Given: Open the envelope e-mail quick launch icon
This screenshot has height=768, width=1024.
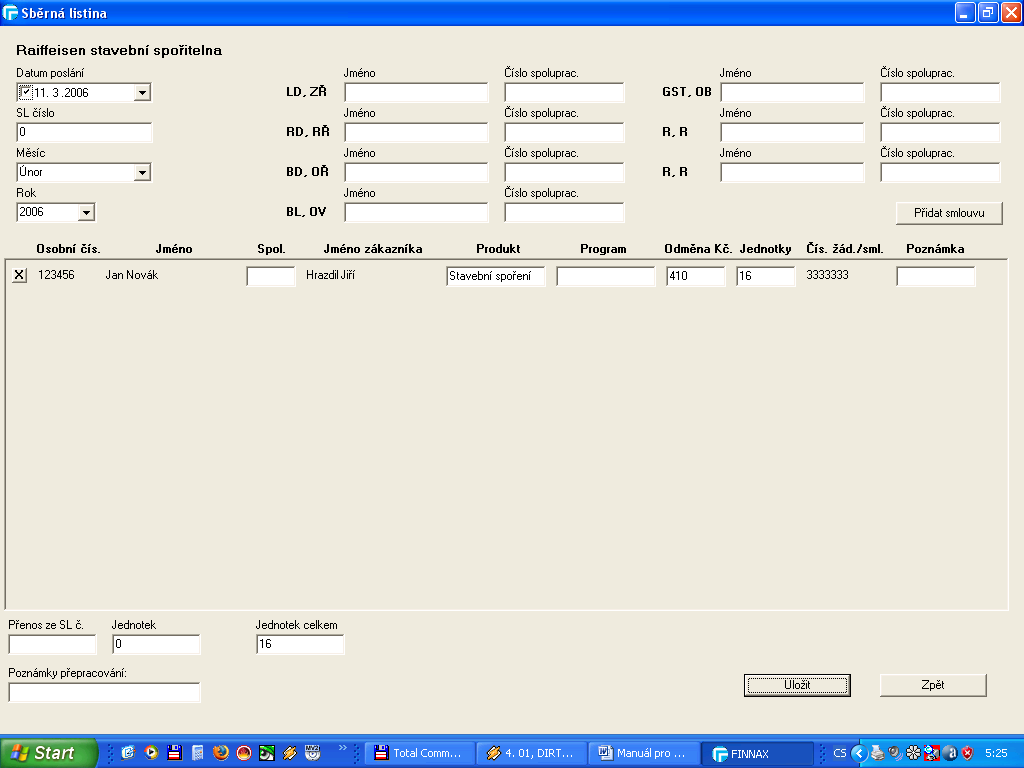Looking at the screenshot, I should (x=128, y=753).
